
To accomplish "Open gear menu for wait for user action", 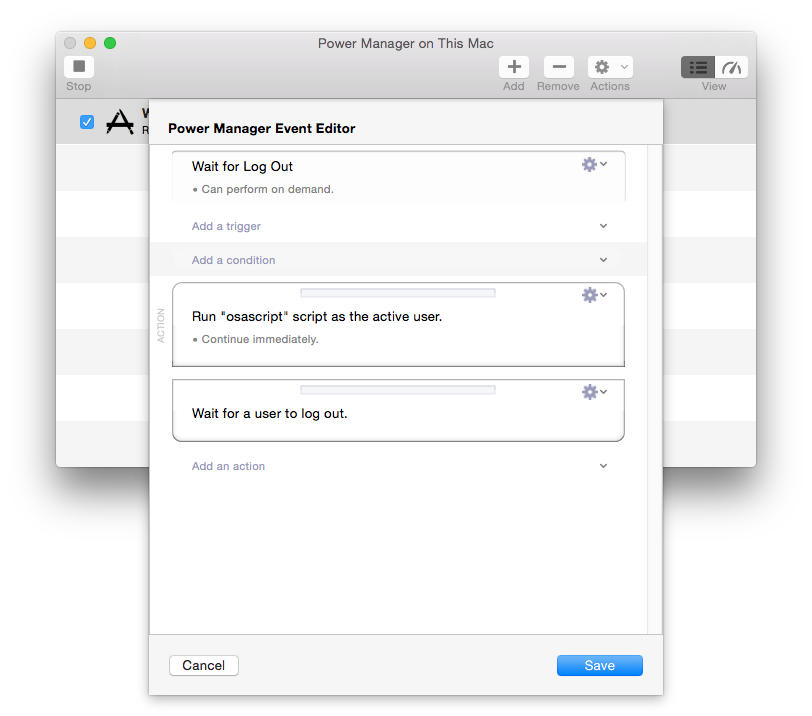I will [594, 392].
